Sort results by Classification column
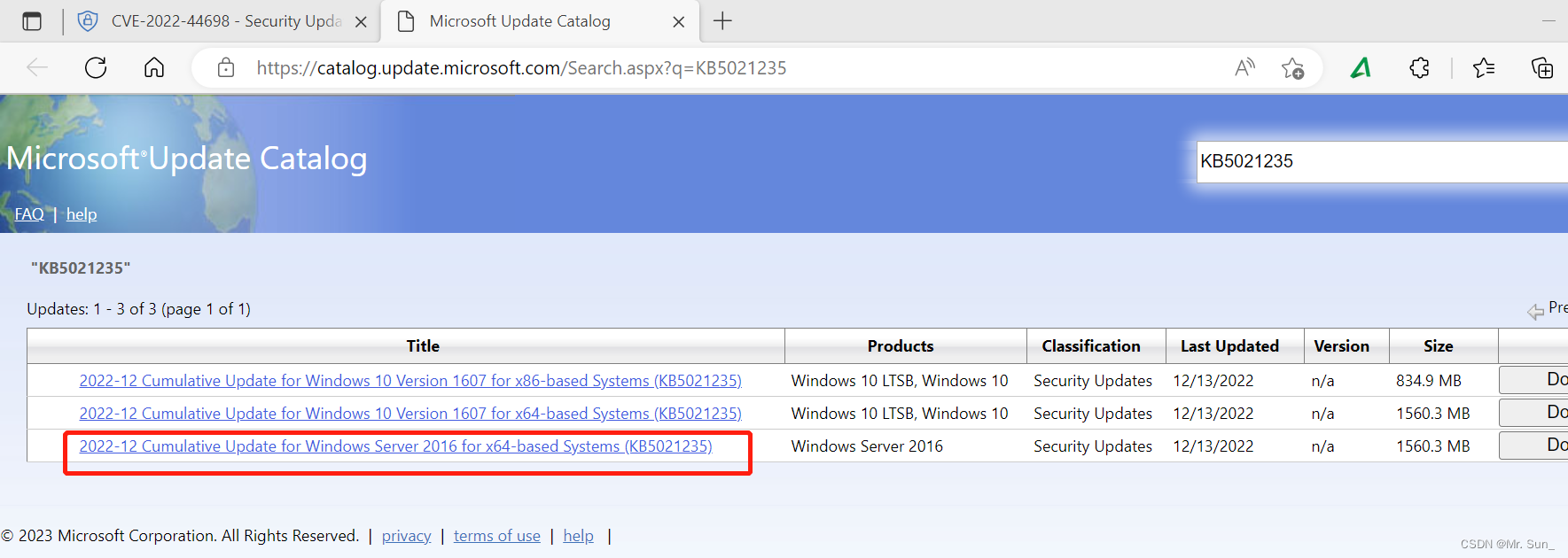Viewport: 1568px width, 558px height. 1091,346
